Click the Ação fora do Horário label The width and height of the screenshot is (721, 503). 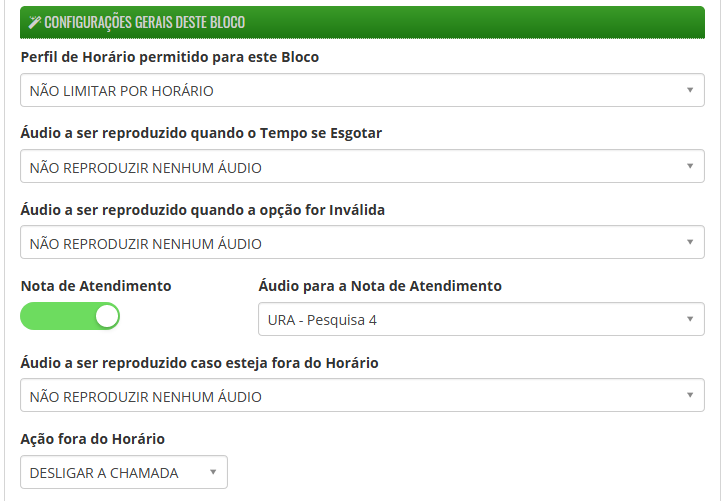(93, 439)
